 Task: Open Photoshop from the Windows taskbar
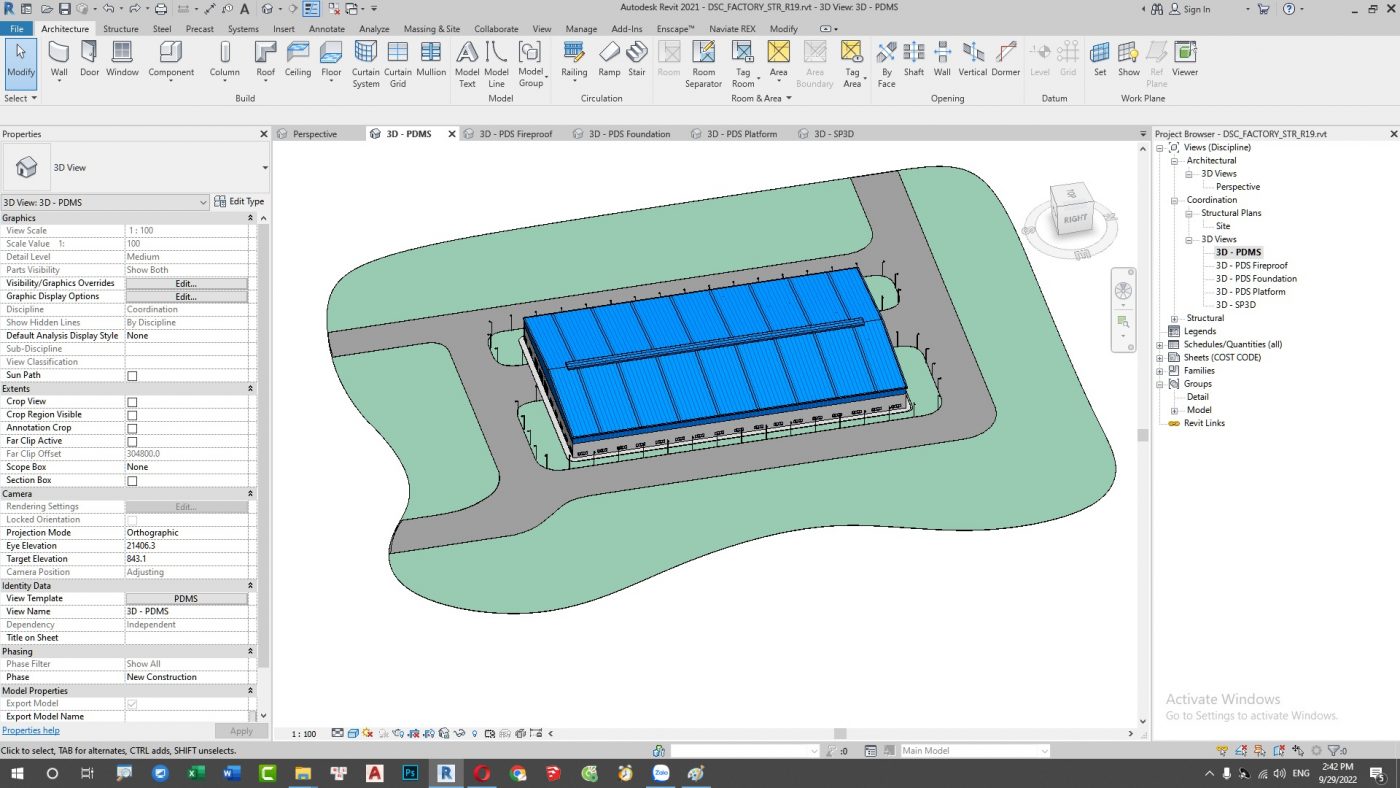click(410, 773)
